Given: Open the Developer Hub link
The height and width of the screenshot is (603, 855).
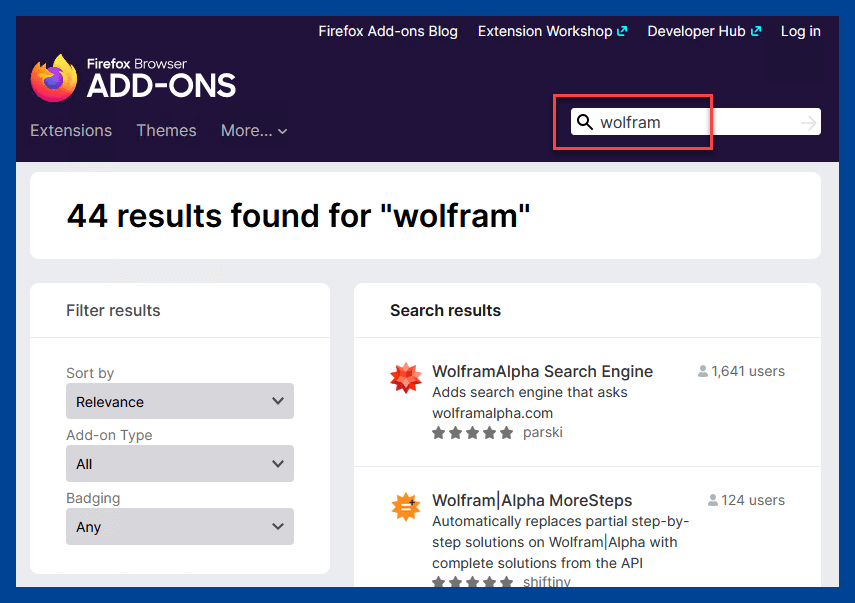Looking at the screenshot, I should tap(704, 32).
